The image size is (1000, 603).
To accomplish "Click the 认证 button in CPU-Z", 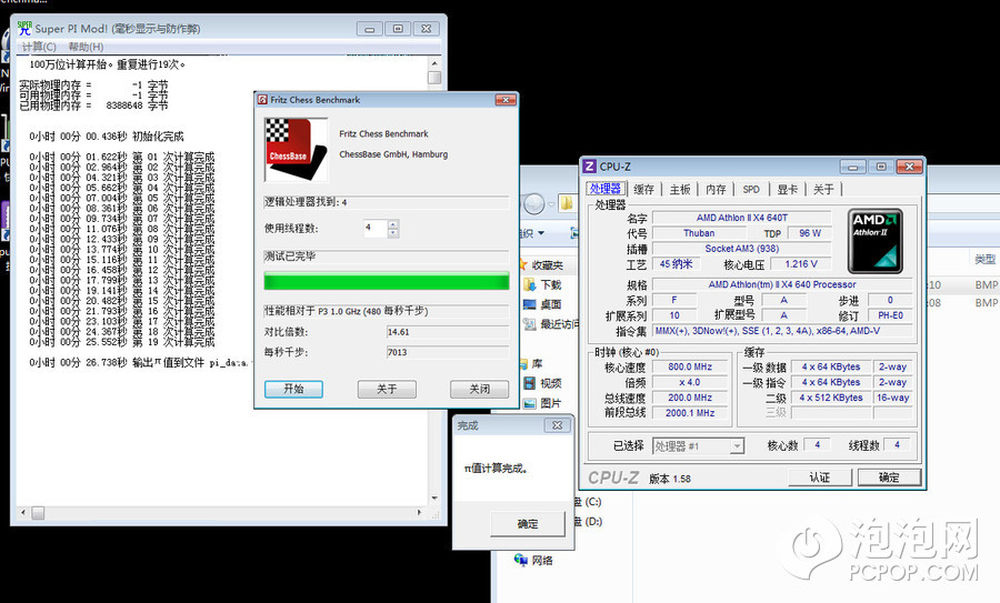I will [820, 477].
